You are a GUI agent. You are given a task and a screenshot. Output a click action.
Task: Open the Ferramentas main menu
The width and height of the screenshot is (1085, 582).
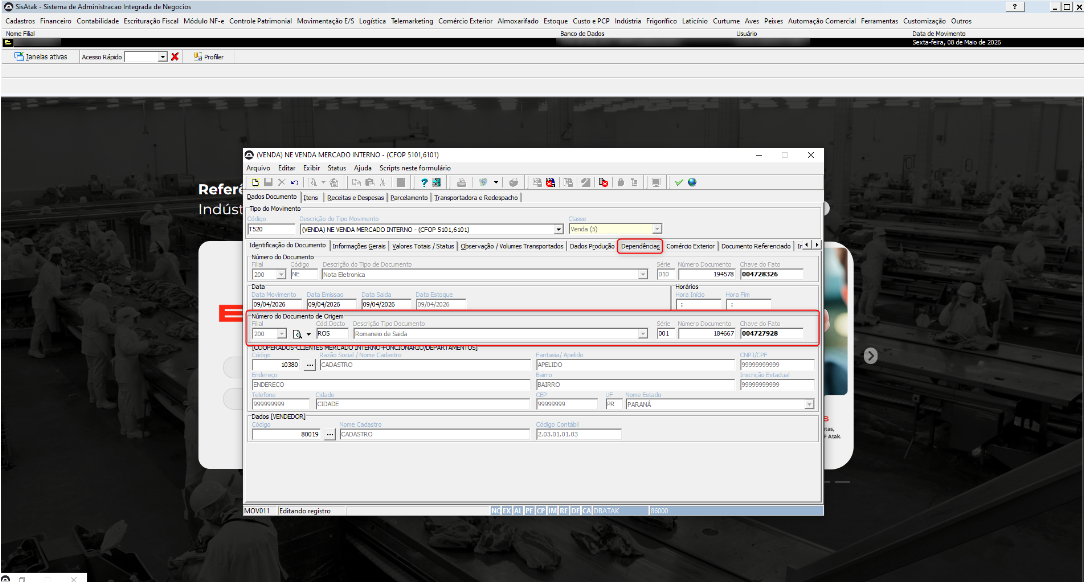[x=879, y=21]
